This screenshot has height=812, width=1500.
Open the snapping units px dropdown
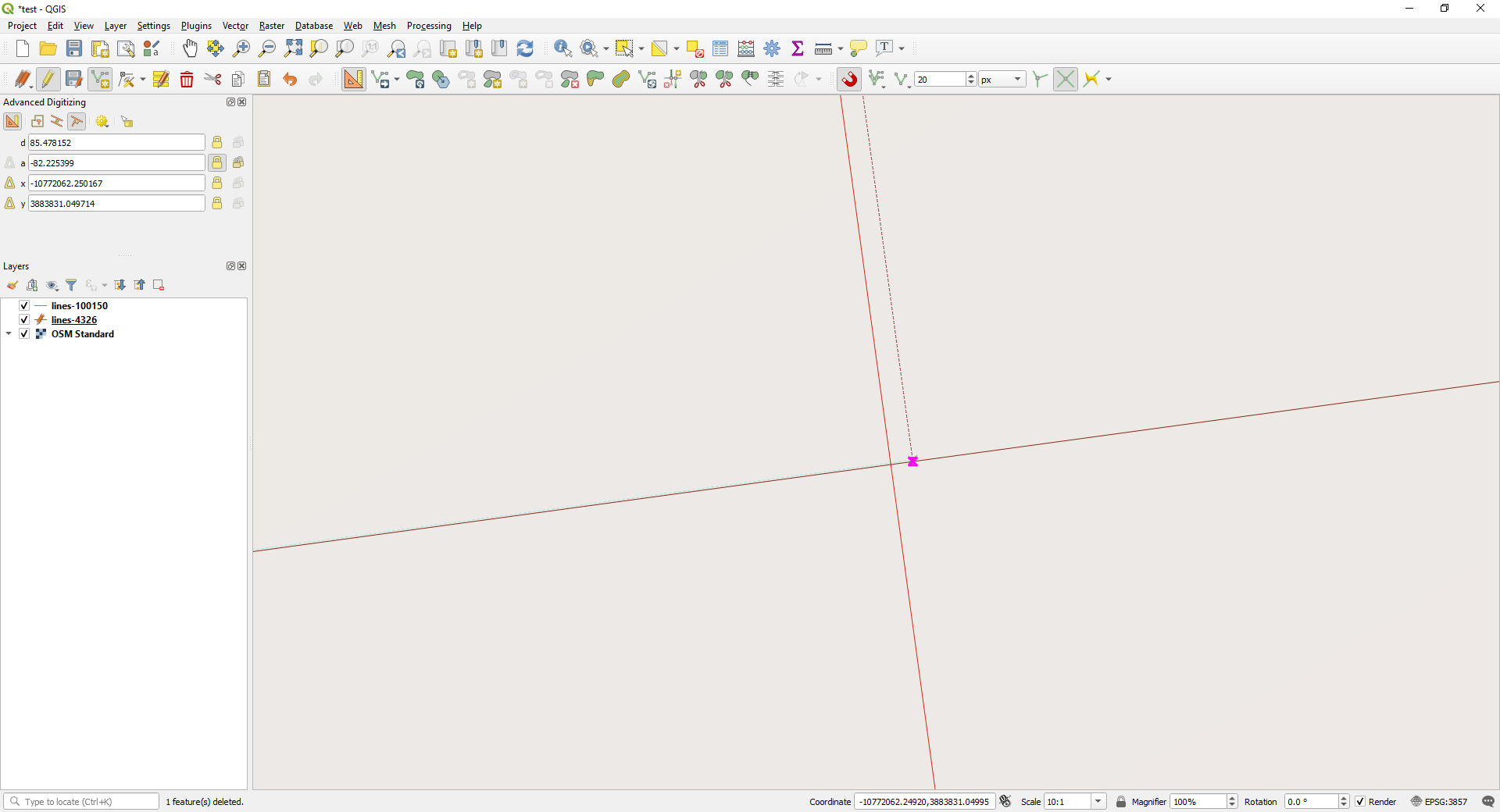1002,79
